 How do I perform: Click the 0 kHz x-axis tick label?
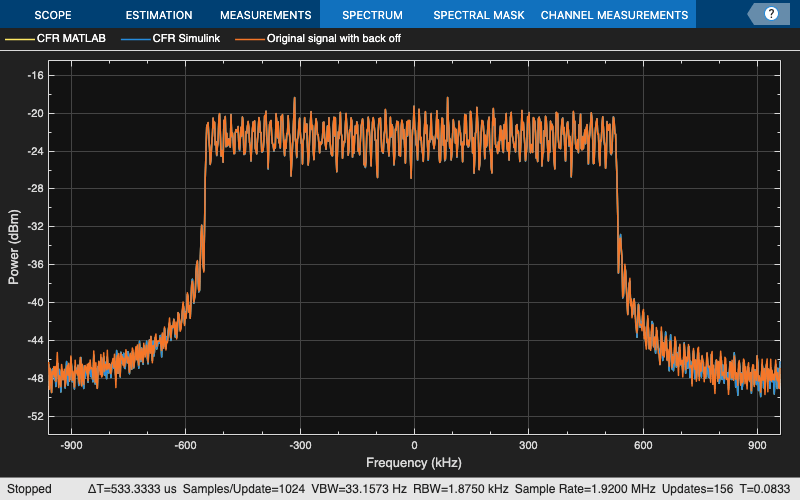click(x=414, y=445)
